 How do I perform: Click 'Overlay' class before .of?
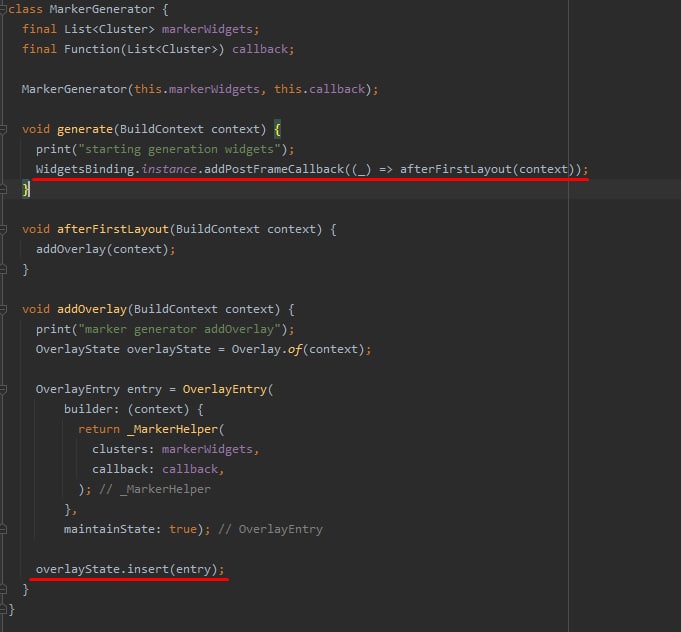point(256,349)
